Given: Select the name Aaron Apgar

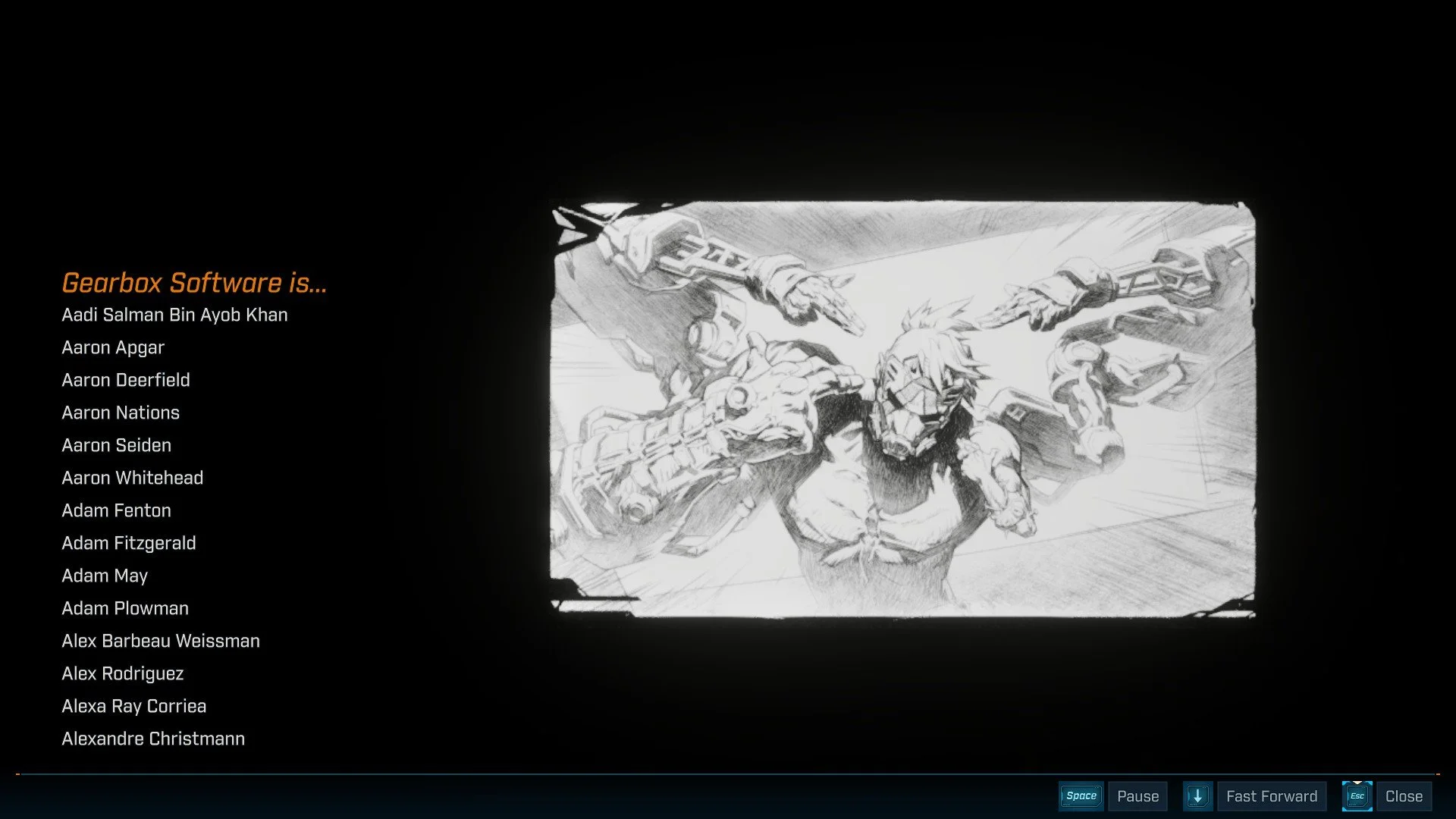Looking at the screenshot, I should (113, 347).
